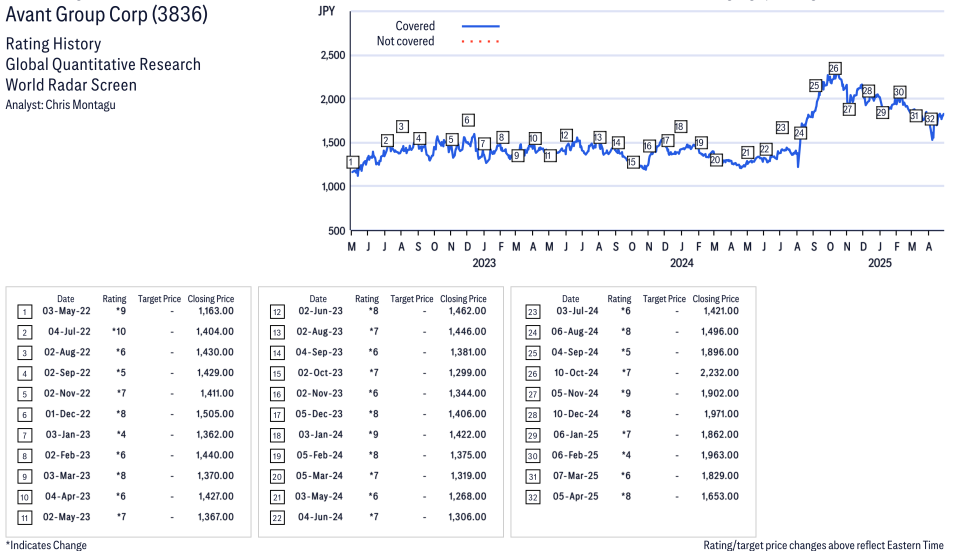Image resolution: width=955 pixels, height=551 pixels.
Task: Click the 2,500 y-axis label
Action: [x=333, y=55]
